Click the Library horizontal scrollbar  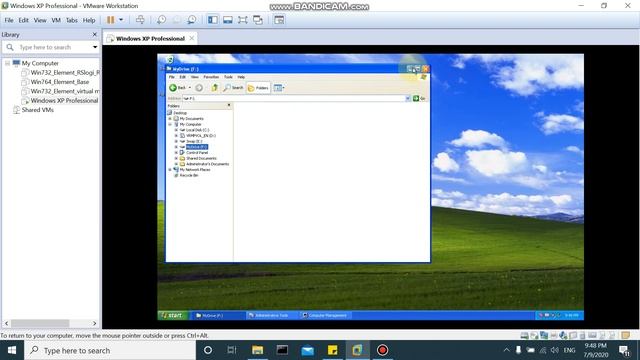[x=40, y=323]
